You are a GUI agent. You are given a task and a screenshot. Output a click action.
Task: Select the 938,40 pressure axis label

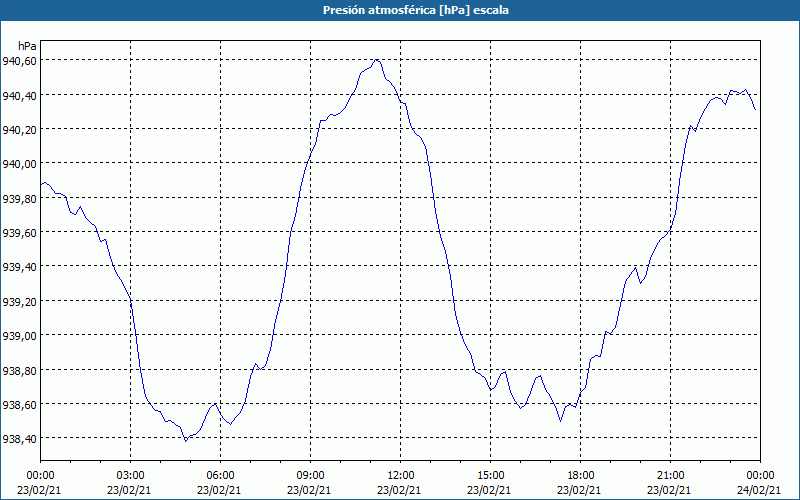pyautogui.click(x=19, y=439)
